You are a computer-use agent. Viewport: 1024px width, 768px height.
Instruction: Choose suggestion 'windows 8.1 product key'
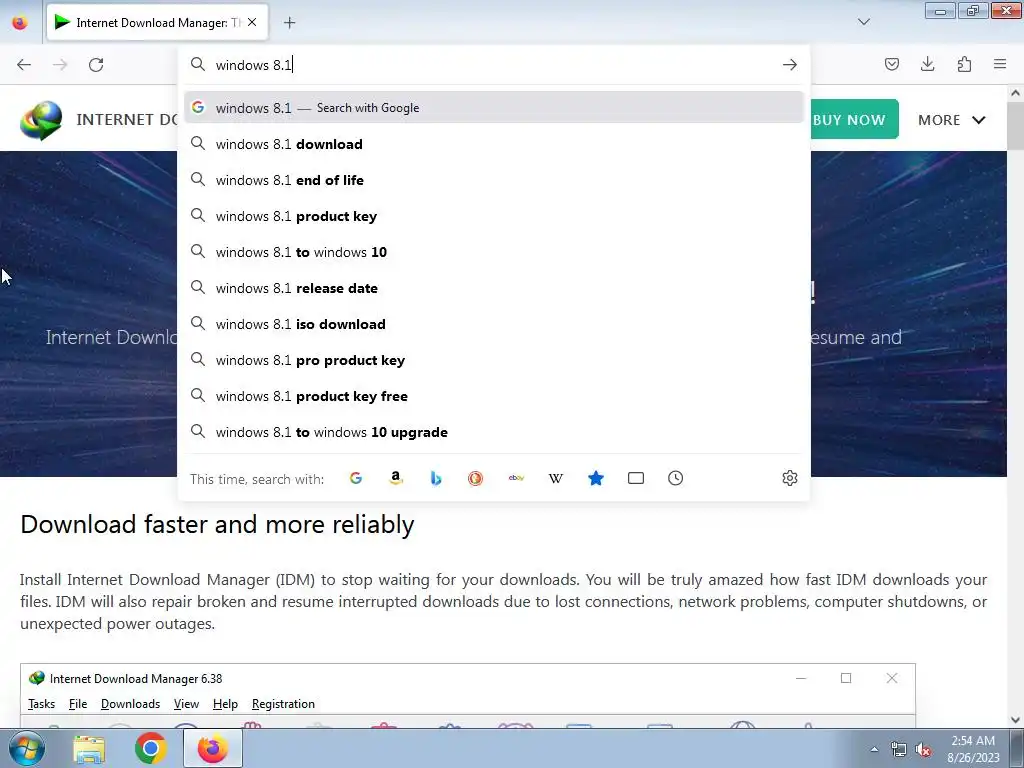(x=494, y=216)
